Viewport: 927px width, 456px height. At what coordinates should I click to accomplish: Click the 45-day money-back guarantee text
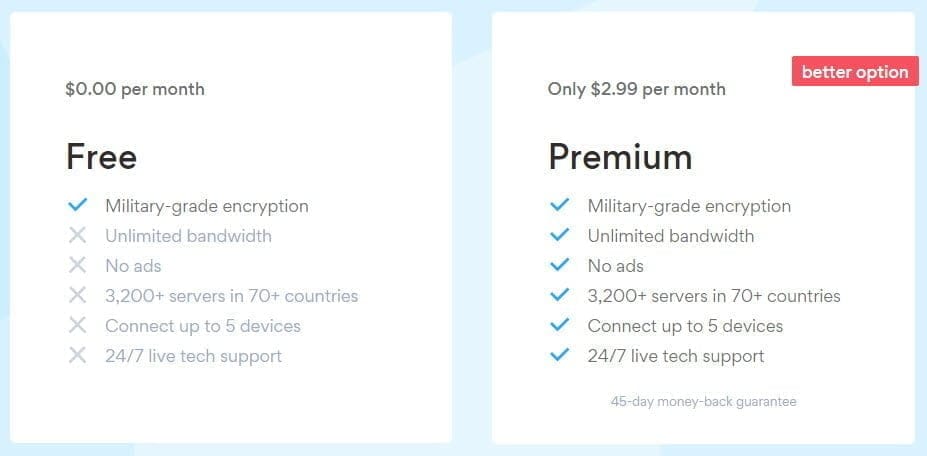(703, 402)
